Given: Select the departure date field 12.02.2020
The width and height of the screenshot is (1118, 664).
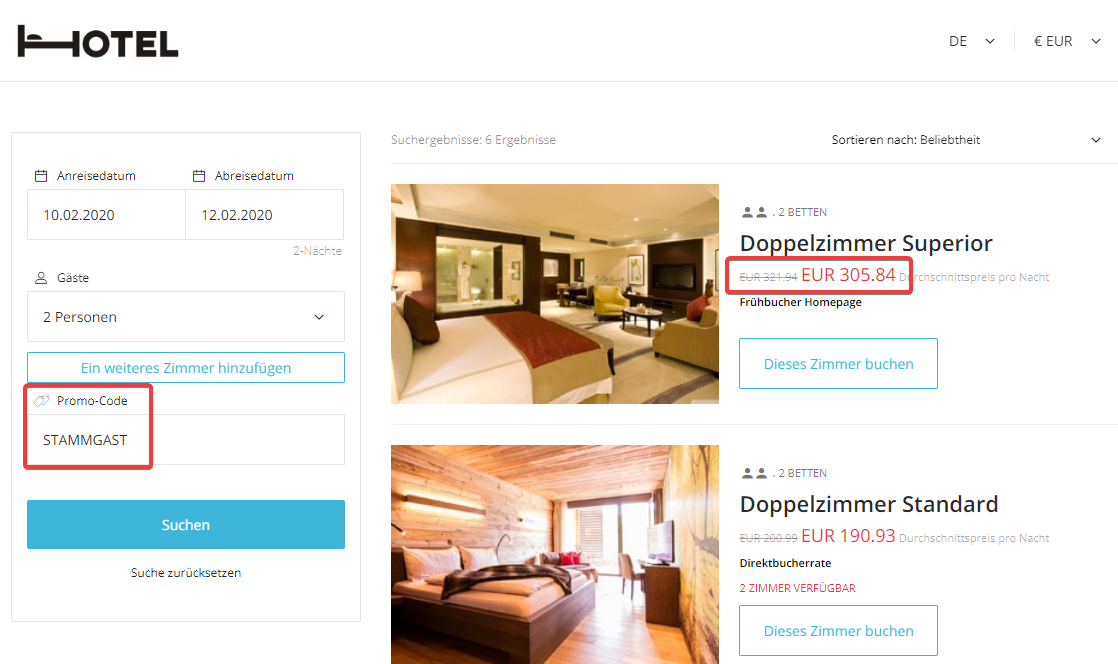Looking at the screenshot, I should pos(264,215).
